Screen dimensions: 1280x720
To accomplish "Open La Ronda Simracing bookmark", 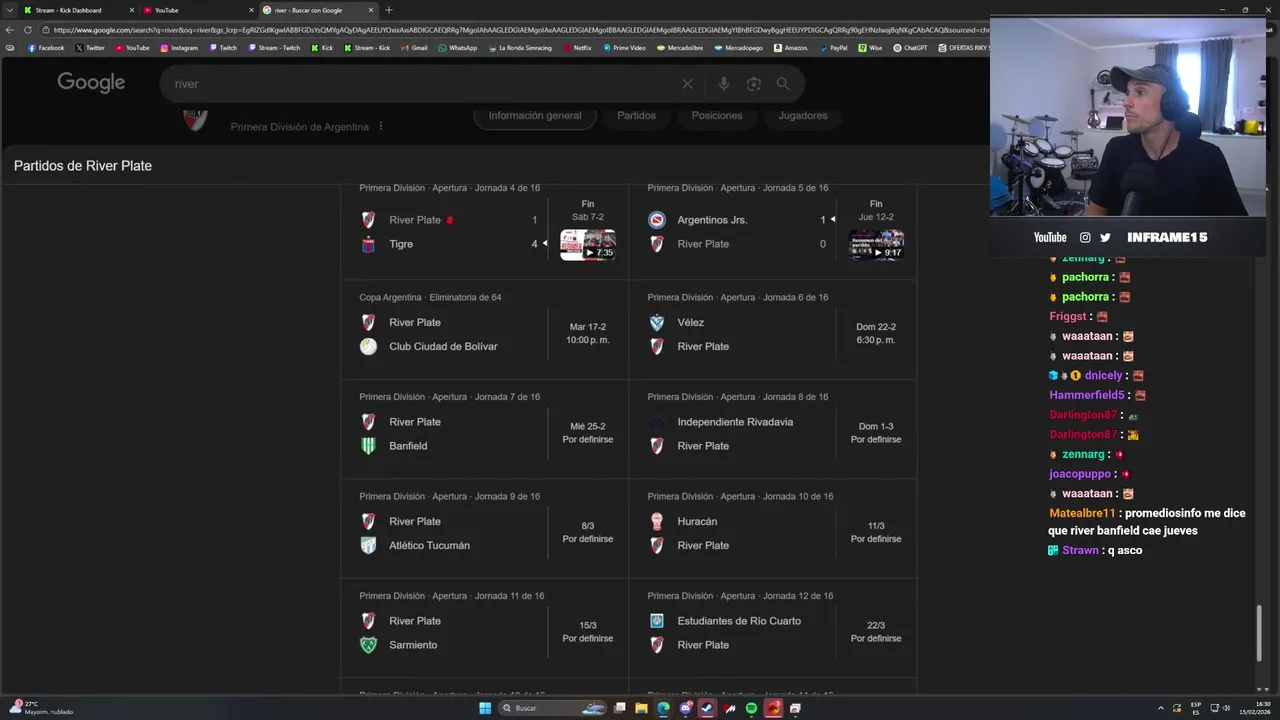I will point(520,48).
